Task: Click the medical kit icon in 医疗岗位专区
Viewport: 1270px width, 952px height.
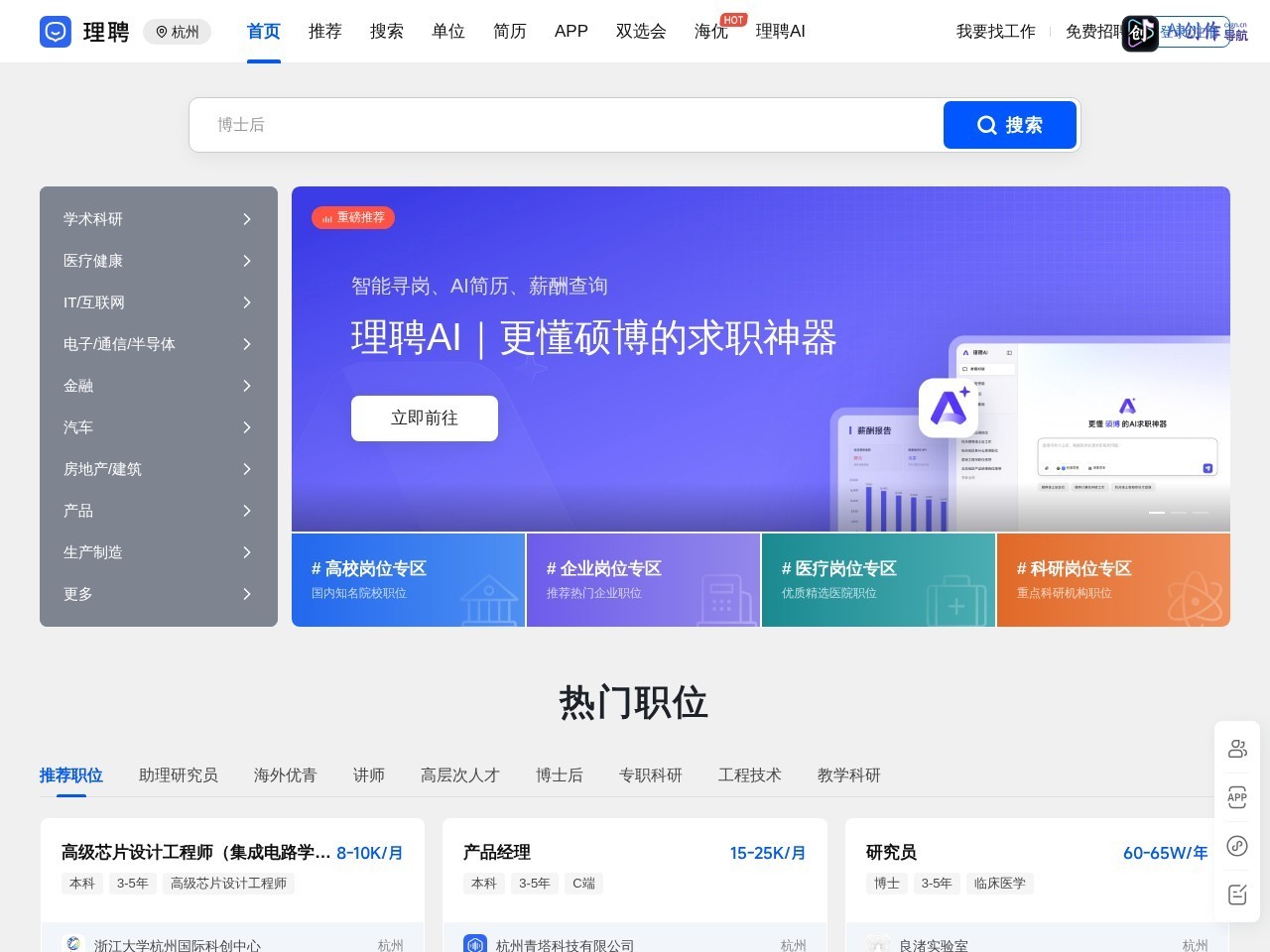Action: click(956, 601)
